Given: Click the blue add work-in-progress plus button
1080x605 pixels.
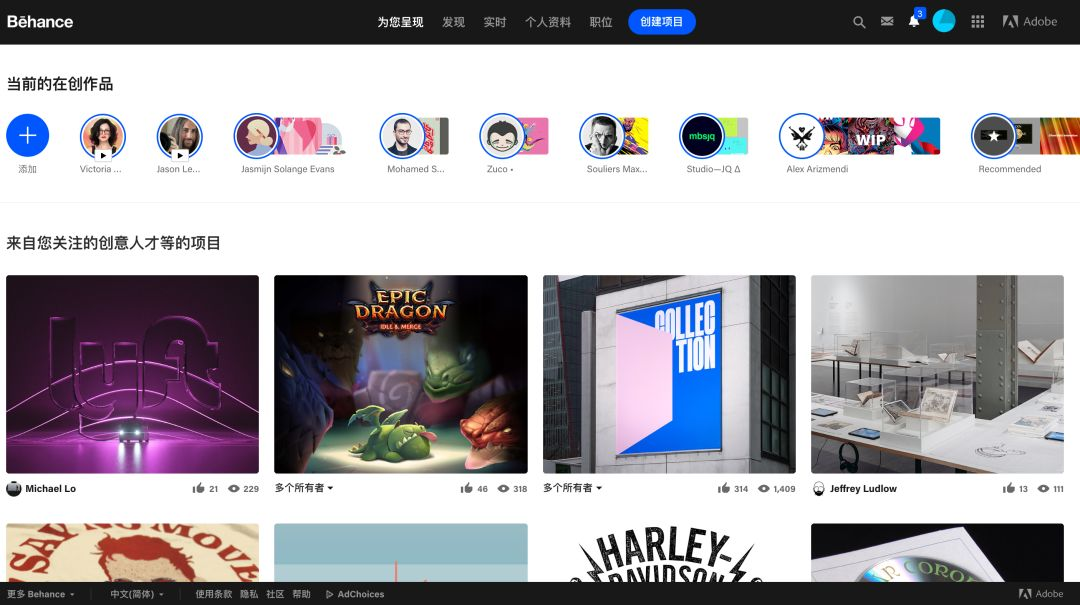Looking at the screenshot, I should 28,135.
